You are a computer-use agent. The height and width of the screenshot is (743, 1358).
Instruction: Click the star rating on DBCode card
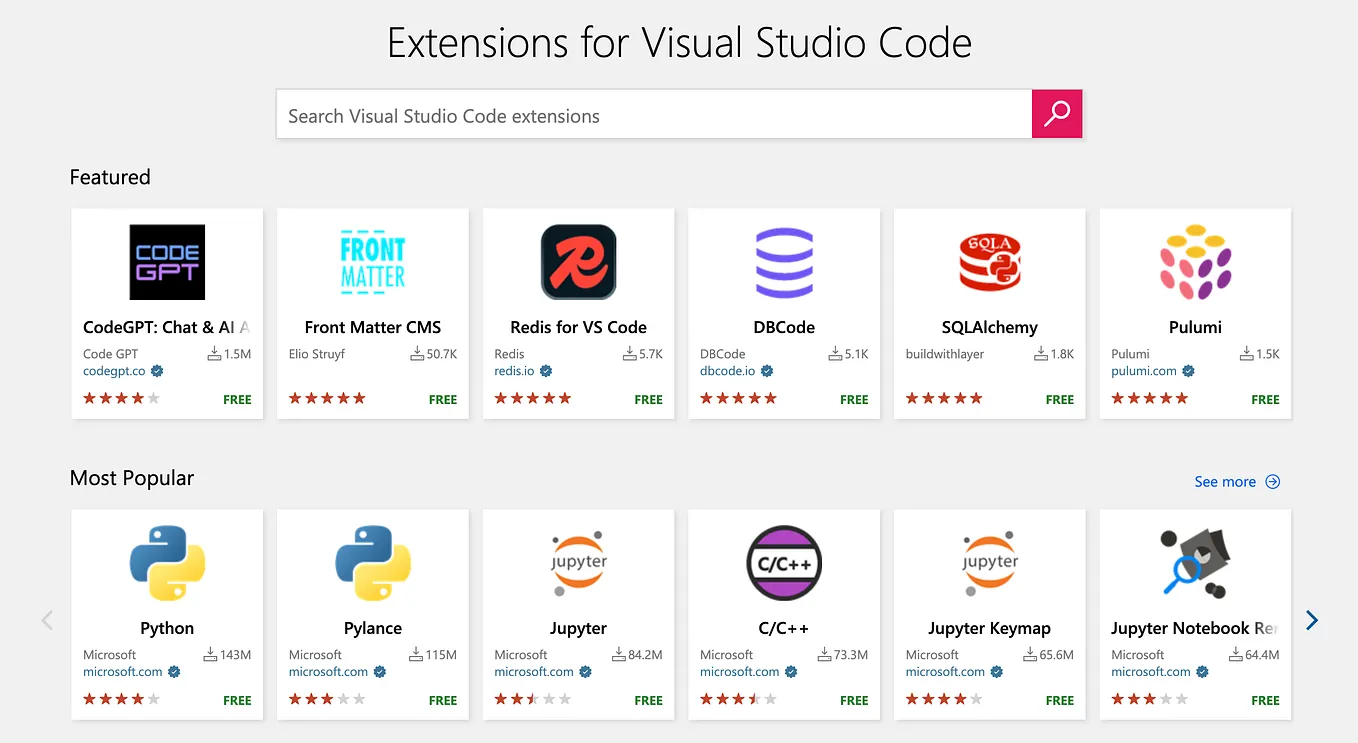738,398
